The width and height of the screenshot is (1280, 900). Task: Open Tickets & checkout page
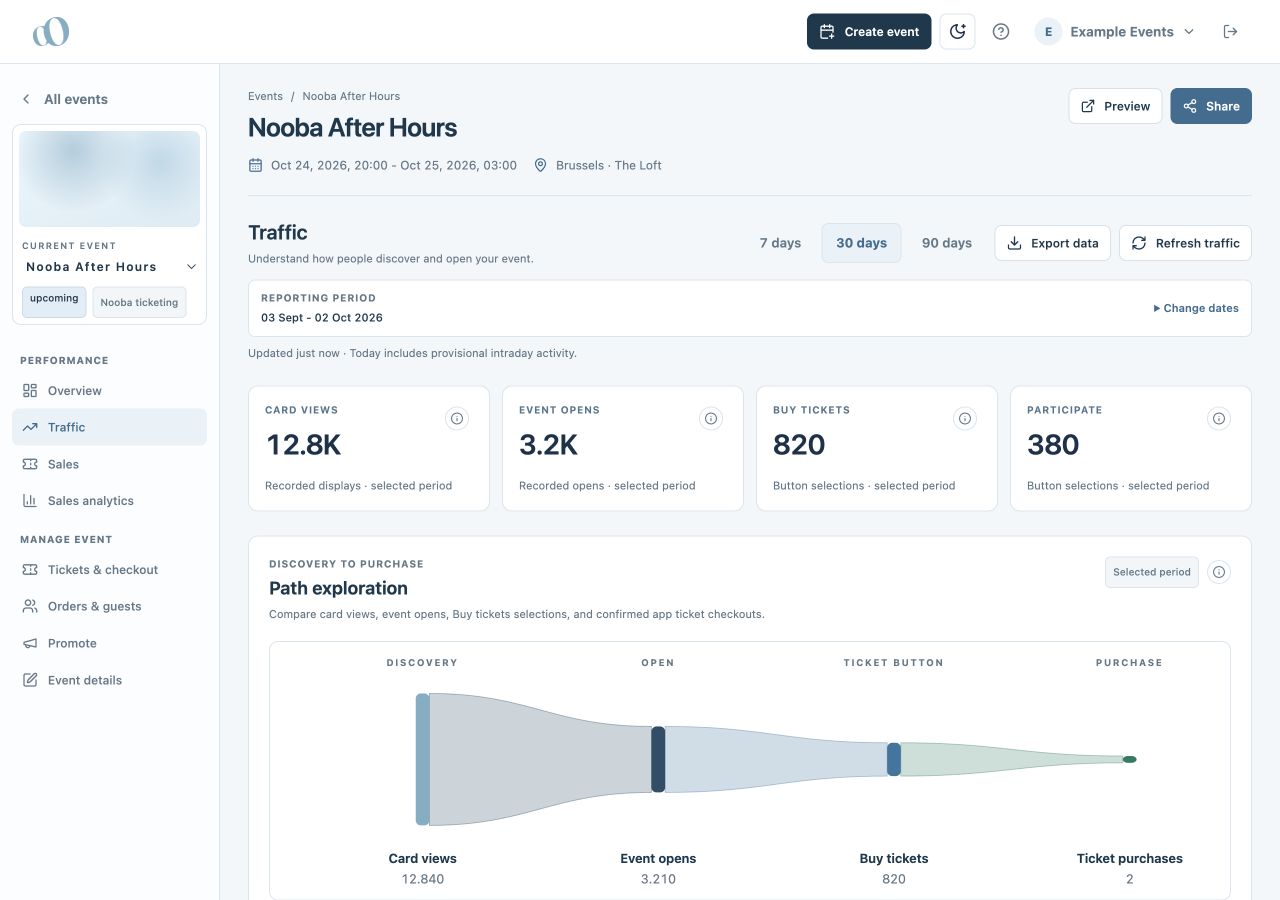pos(110,570)
